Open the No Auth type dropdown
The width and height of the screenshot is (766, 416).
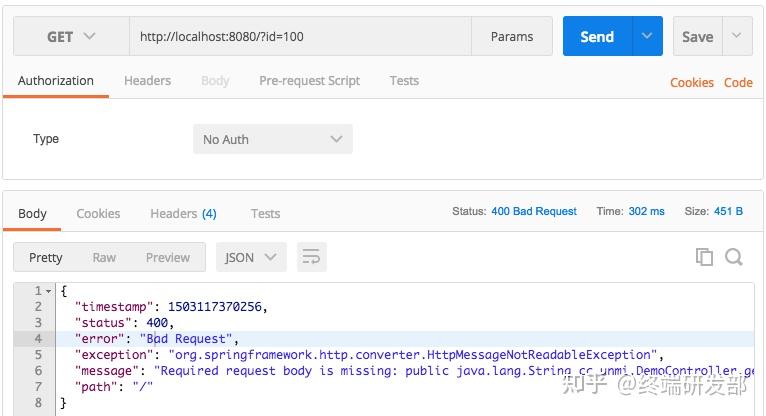click(272, 139)
